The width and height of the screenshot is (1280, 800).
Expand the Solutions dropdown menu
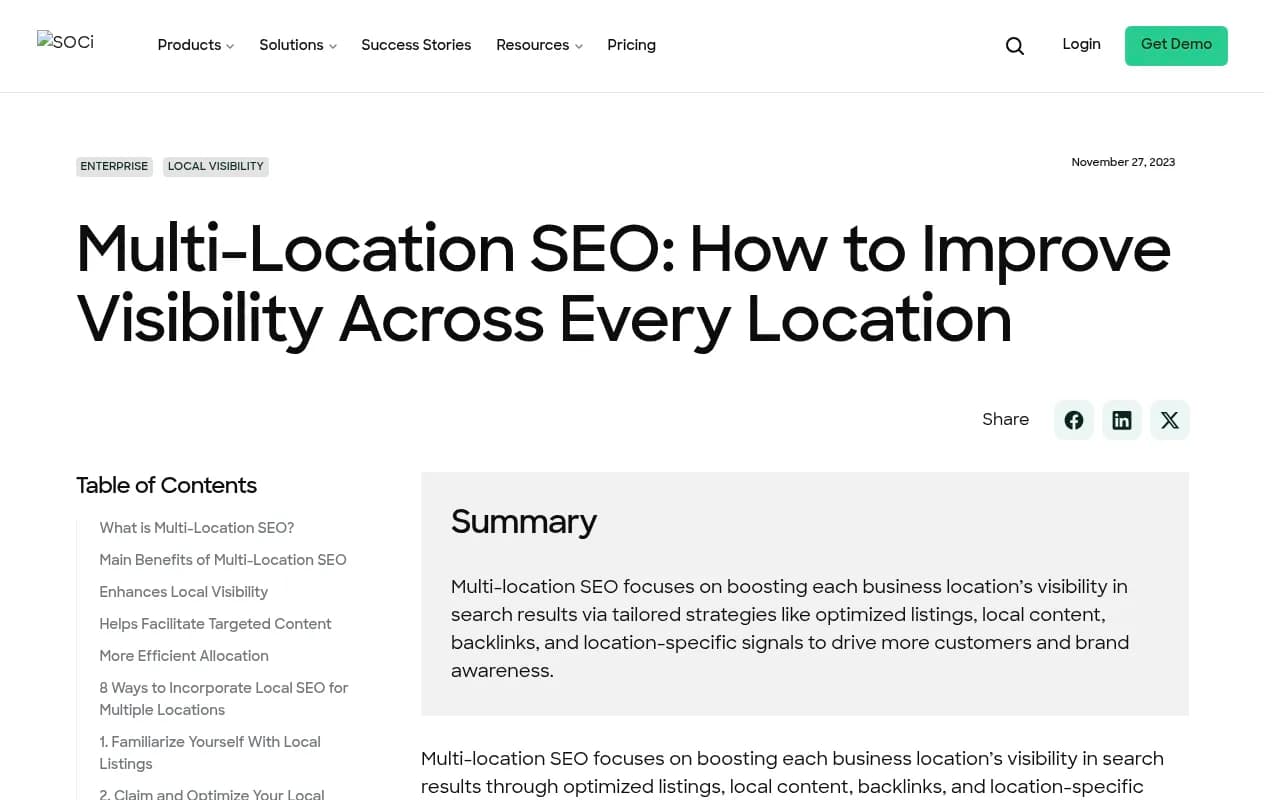[x=298, y=45]
